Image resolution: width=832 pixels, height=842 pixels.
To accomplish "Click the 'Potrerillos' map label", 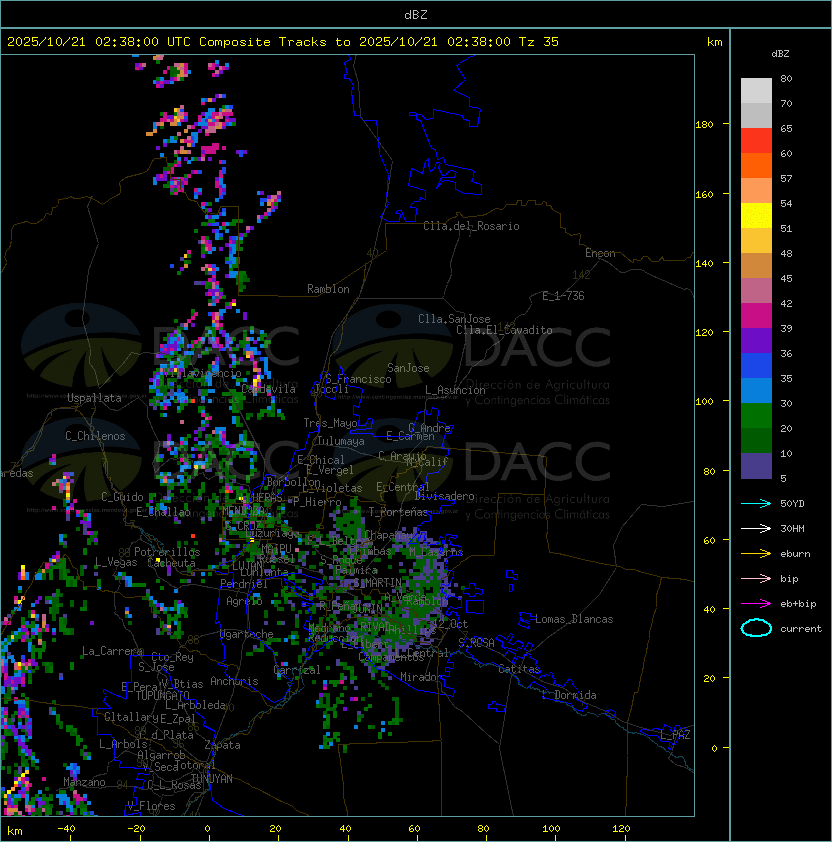I will [167, 552].
